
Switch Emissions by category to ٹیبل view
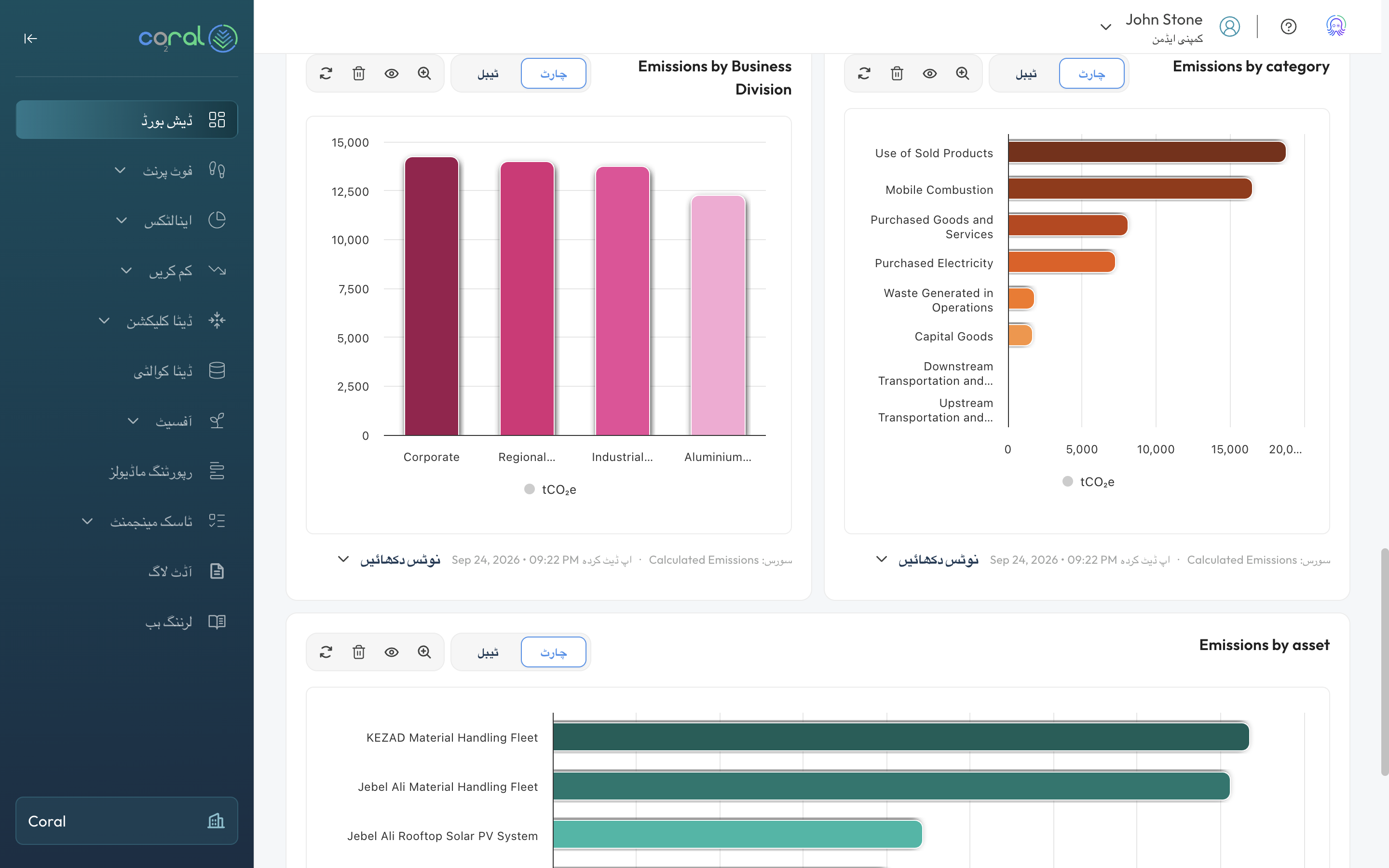click(x=1026, y=73)
